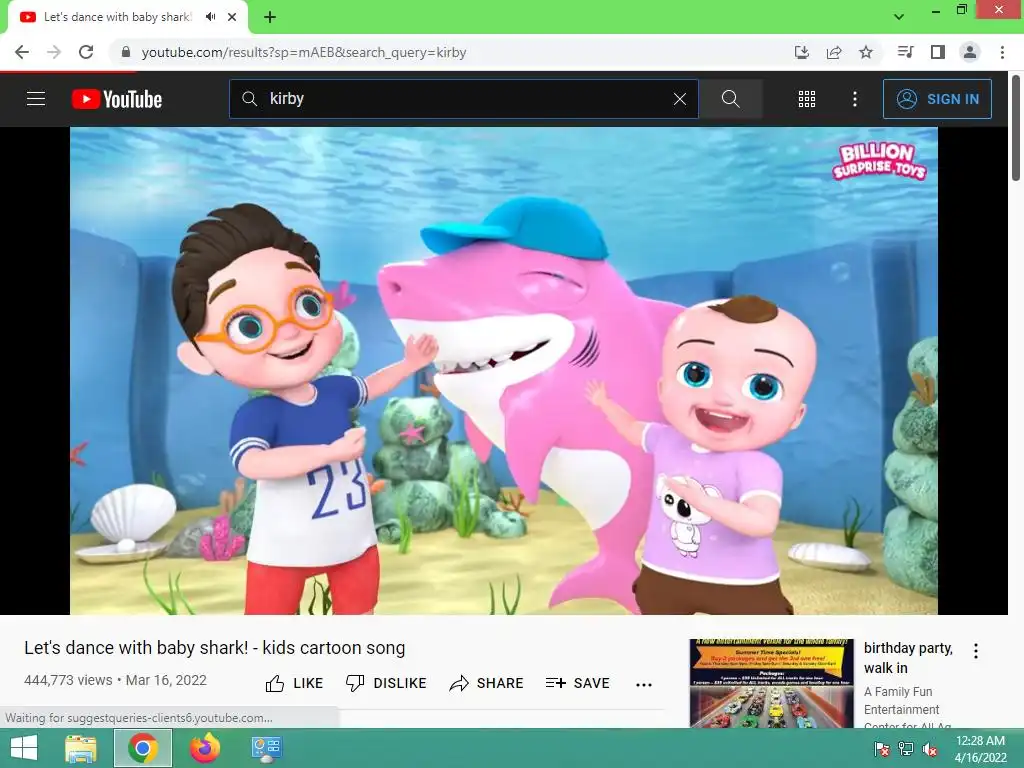Mute the tab via speaker icon
This screenshot has width=1024, height=768.
(x=210, y=17)
